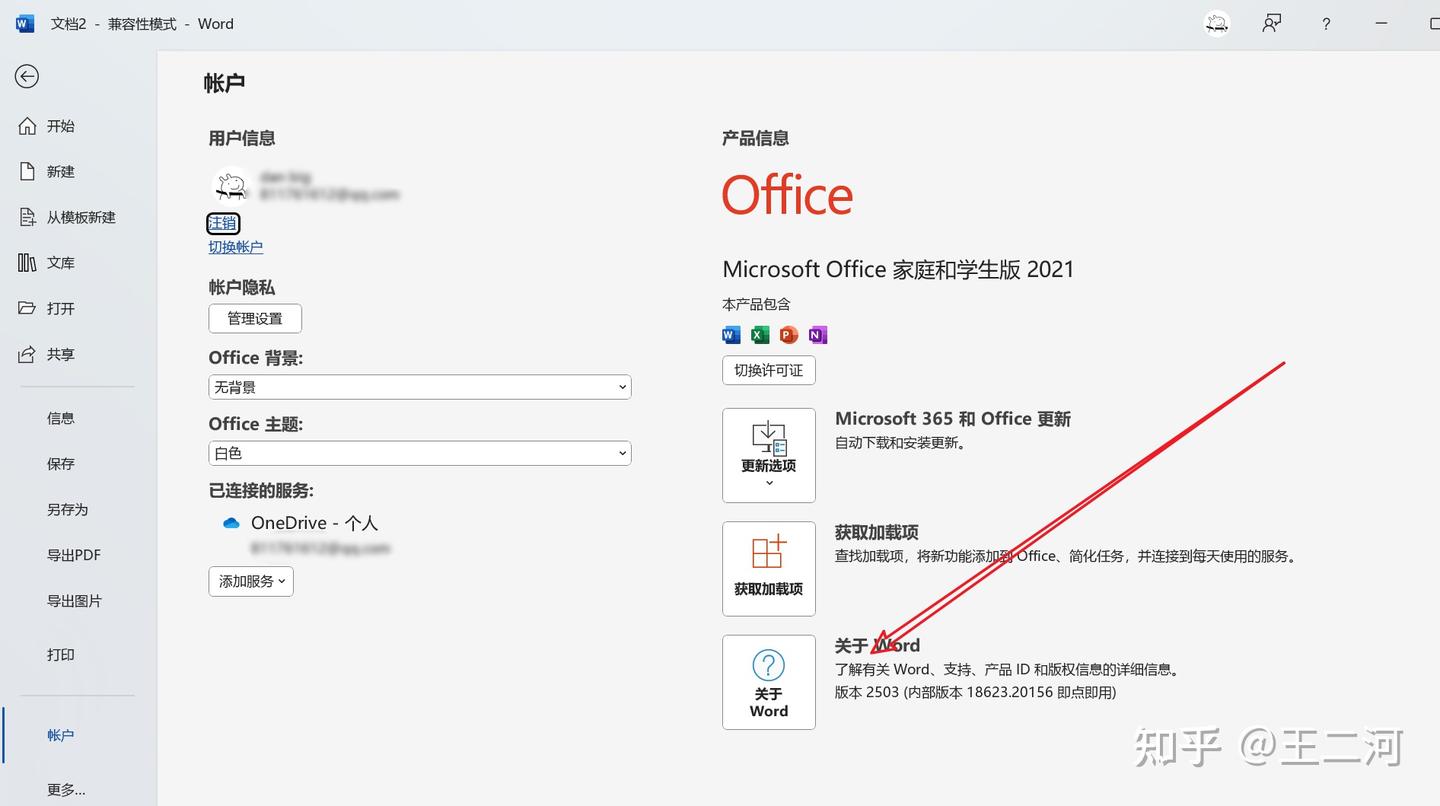Image resolution: width=1440 pixels, height=806 pixels.
Task: Click 保存 in the sidebar
Action: click(x=60, y=464)
